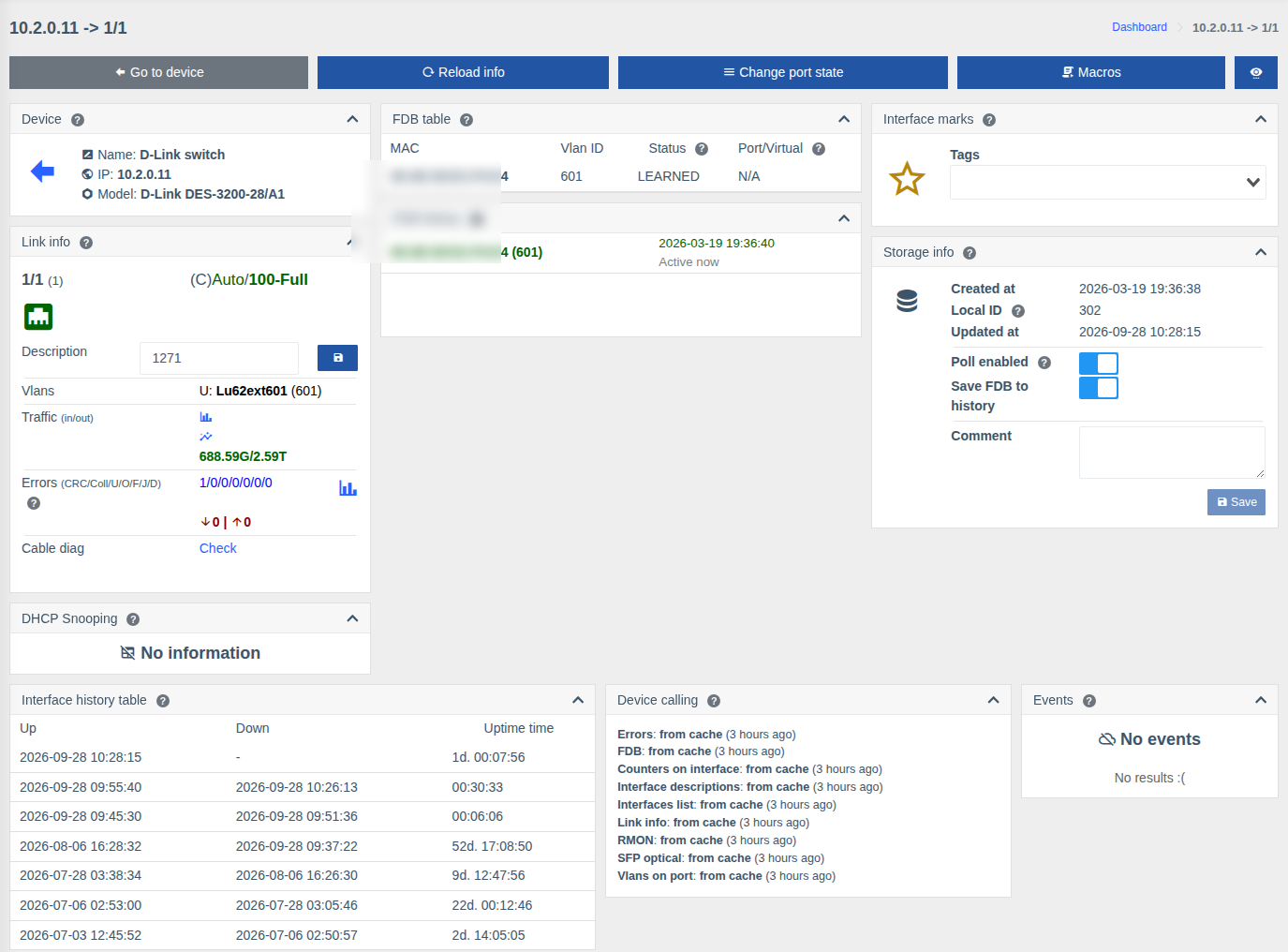Click the Check cable diag link
1288x952 pixels.
218,548
